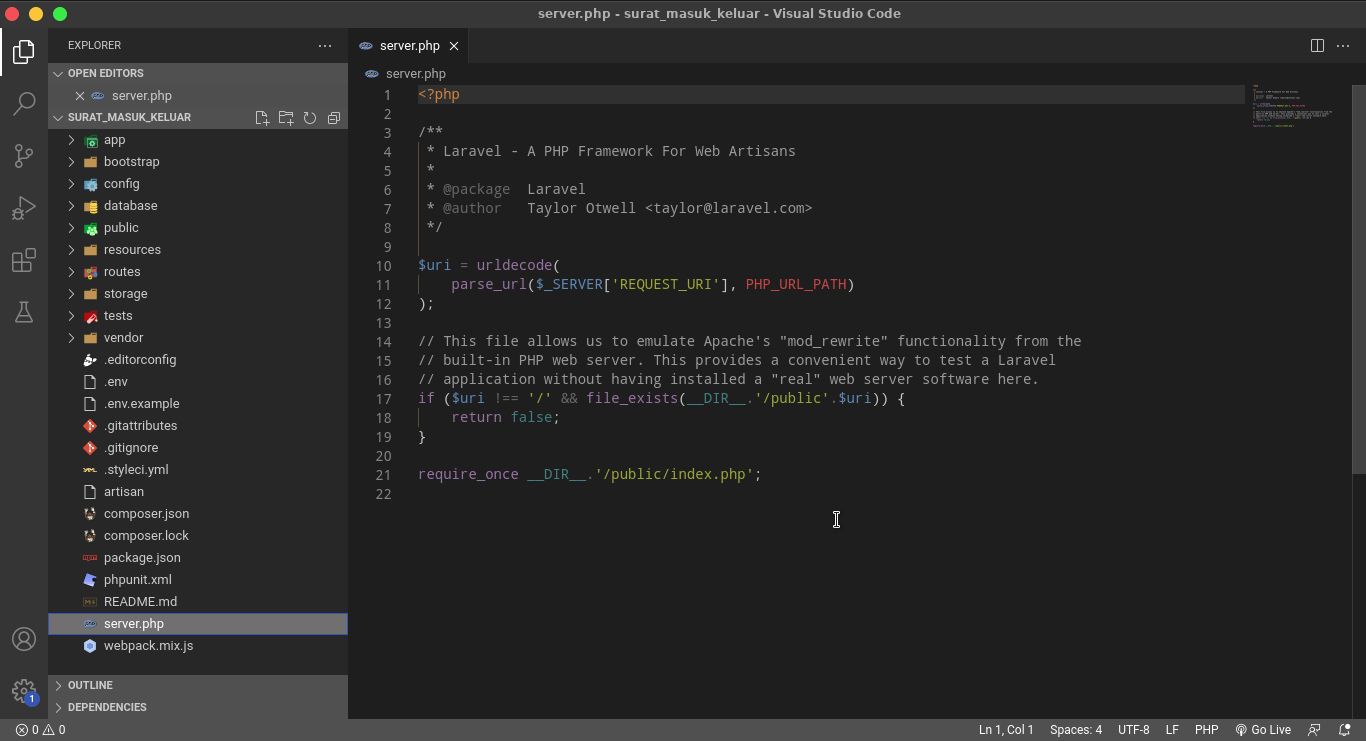Open .styleci.yml file
1366x741 pixels.
pyautogui.click(x=198, y=470)
